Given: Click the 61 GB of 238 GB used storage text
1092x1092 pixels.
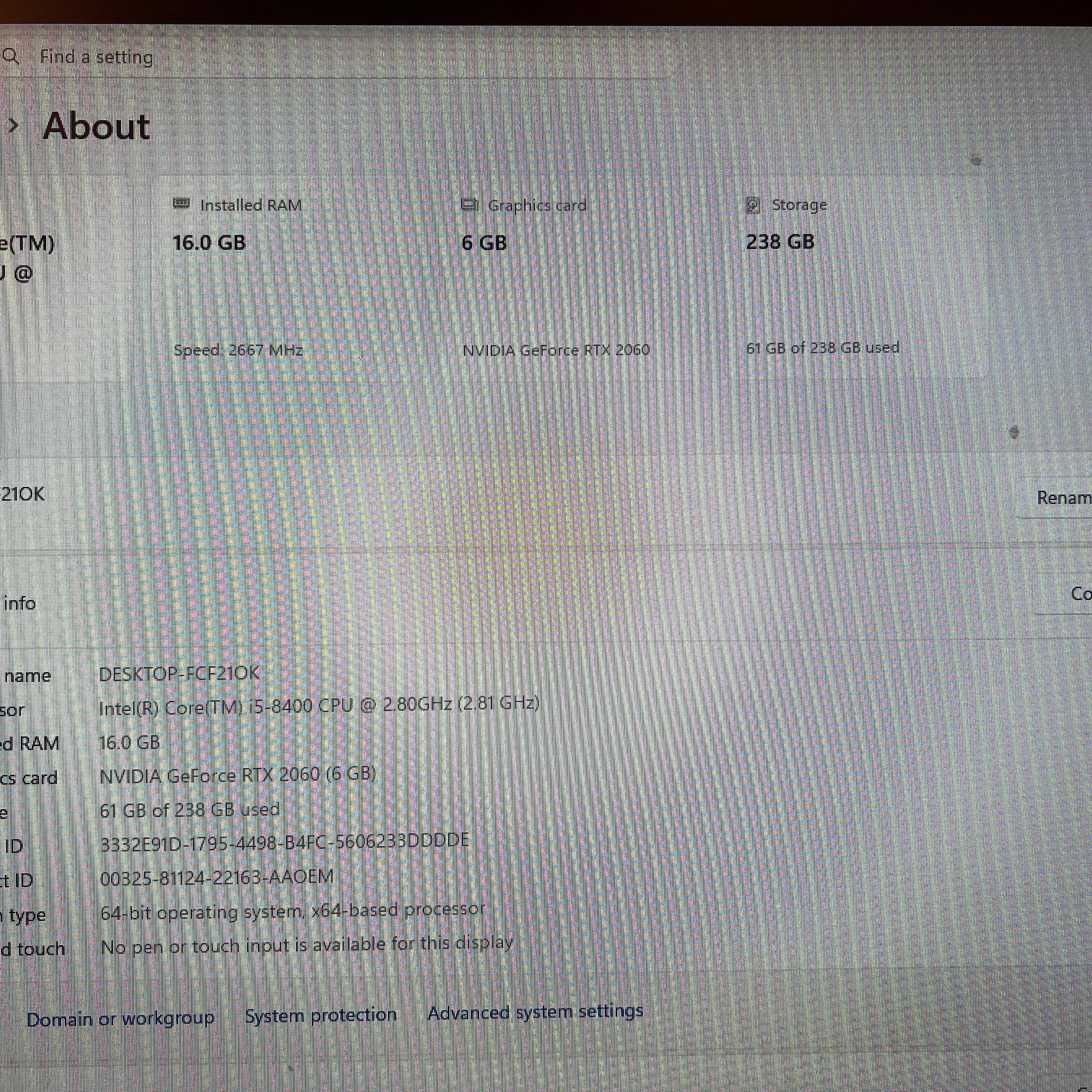Looking at the screenshot, I should pos(190,810).
